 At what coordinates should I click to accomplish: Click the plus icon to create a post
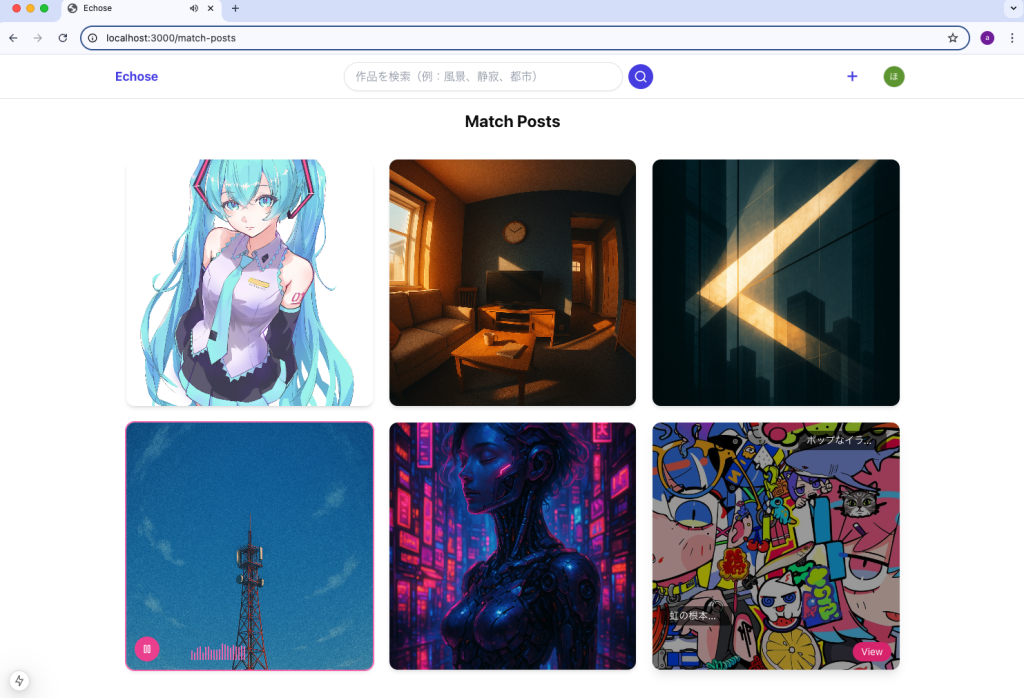click(852, 77)
